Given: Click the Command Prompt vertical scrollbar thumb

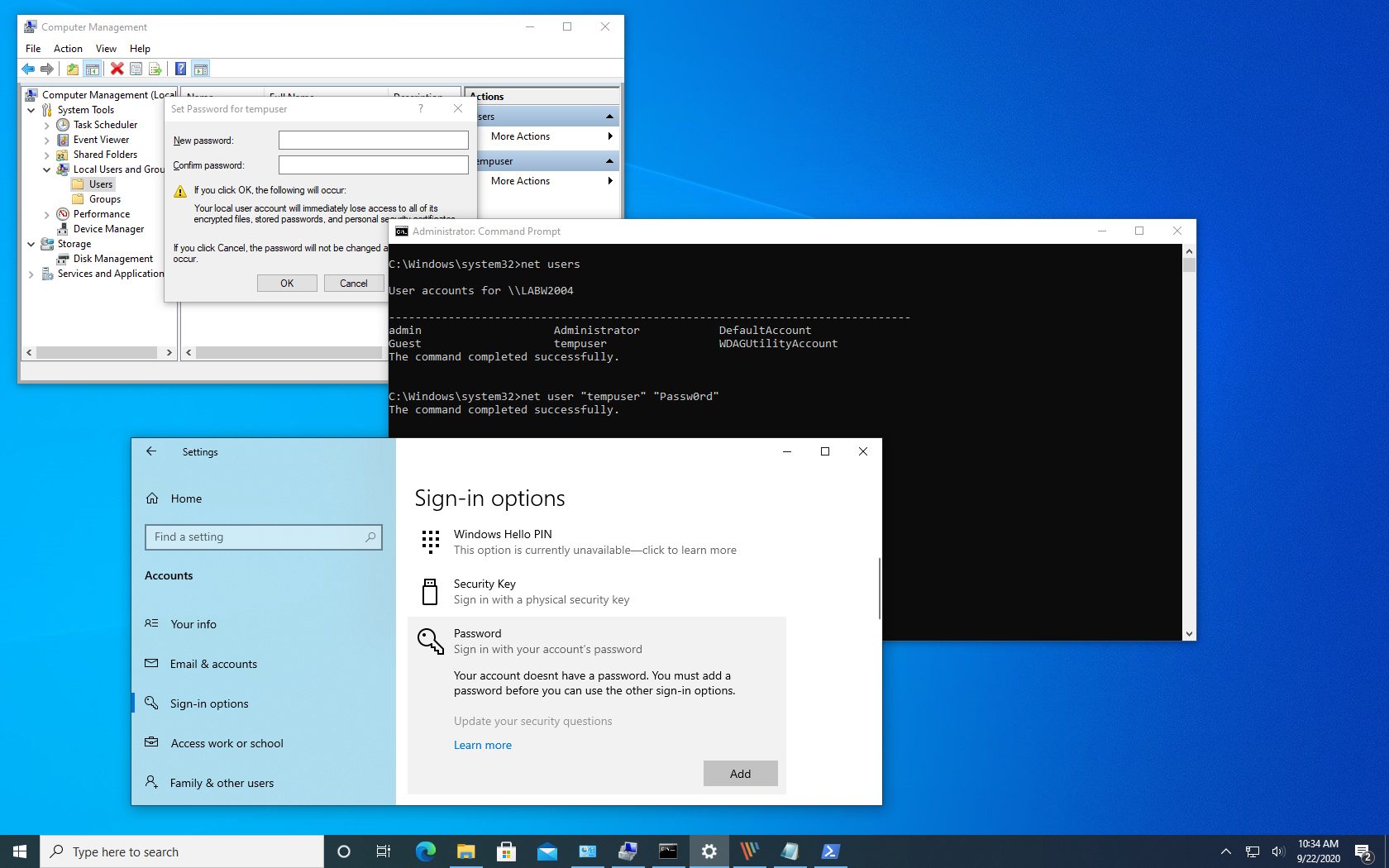Looking at the screenshot, I should [1189, 265].
